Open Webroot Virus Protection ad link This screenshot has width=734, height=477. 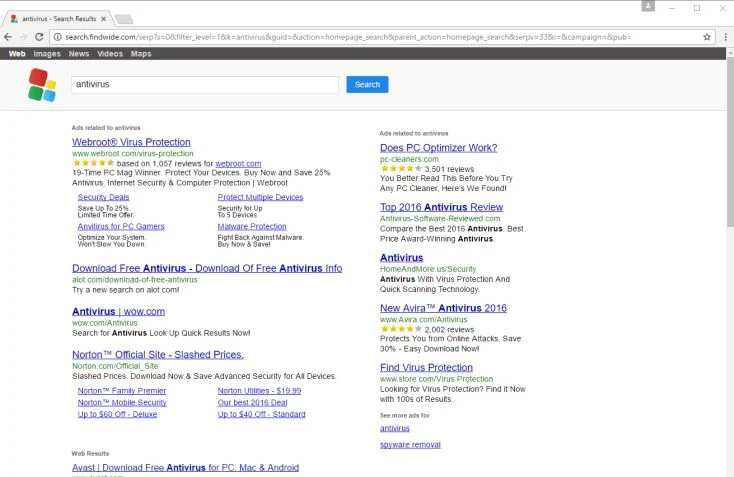pyautogui.click(x=131, y=142)
